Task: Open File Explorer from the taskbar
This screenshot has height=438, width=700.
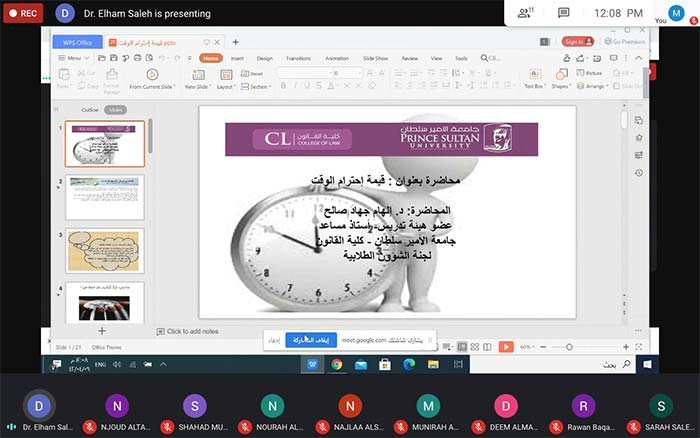Action: point(433,365)
